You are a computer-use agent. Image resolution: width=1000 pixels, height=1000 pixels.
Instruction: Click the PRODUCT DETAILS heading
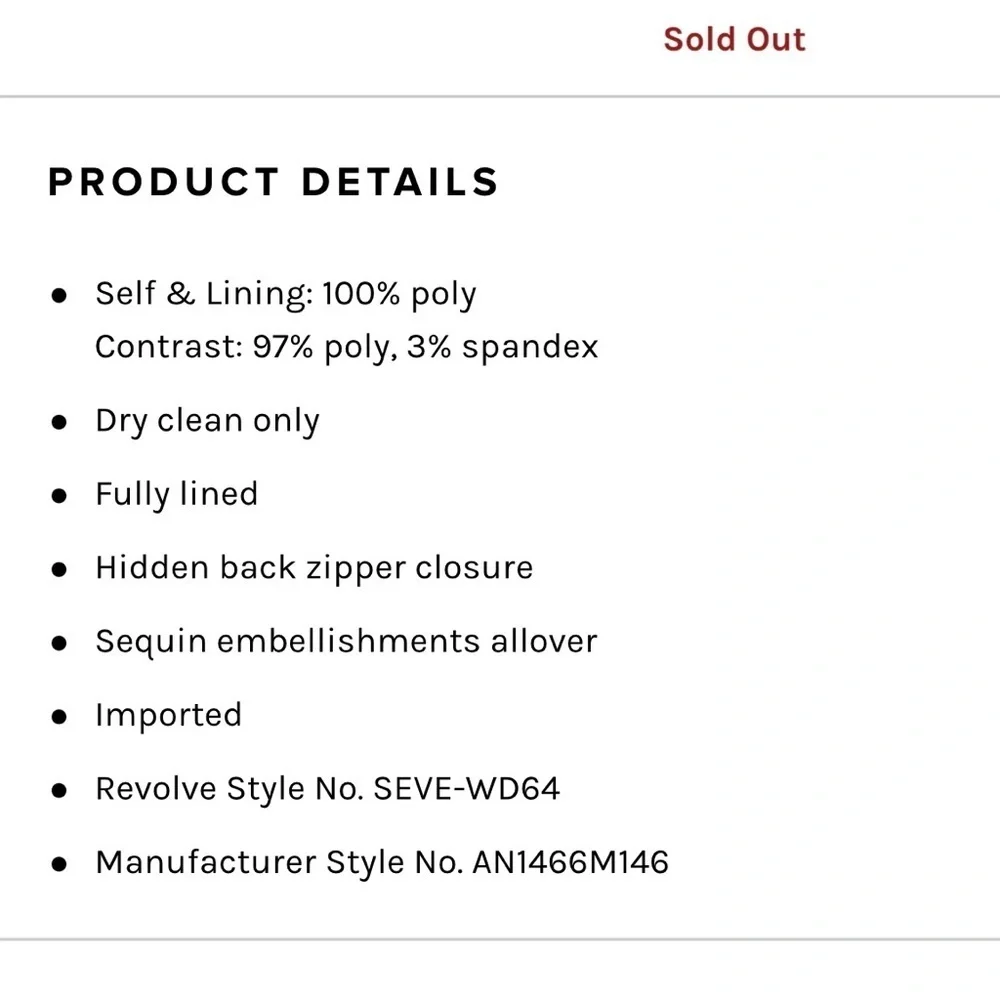[273, 182]
